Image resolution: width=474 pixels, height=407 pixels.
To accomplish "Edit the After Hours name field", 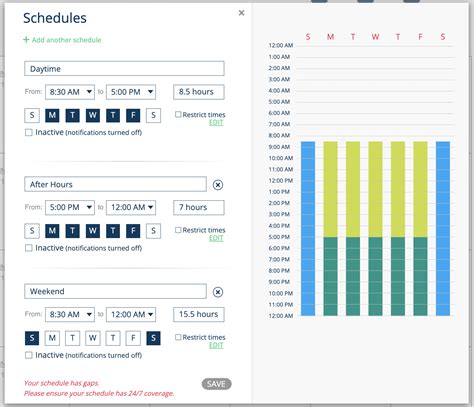I will point(115,184).
